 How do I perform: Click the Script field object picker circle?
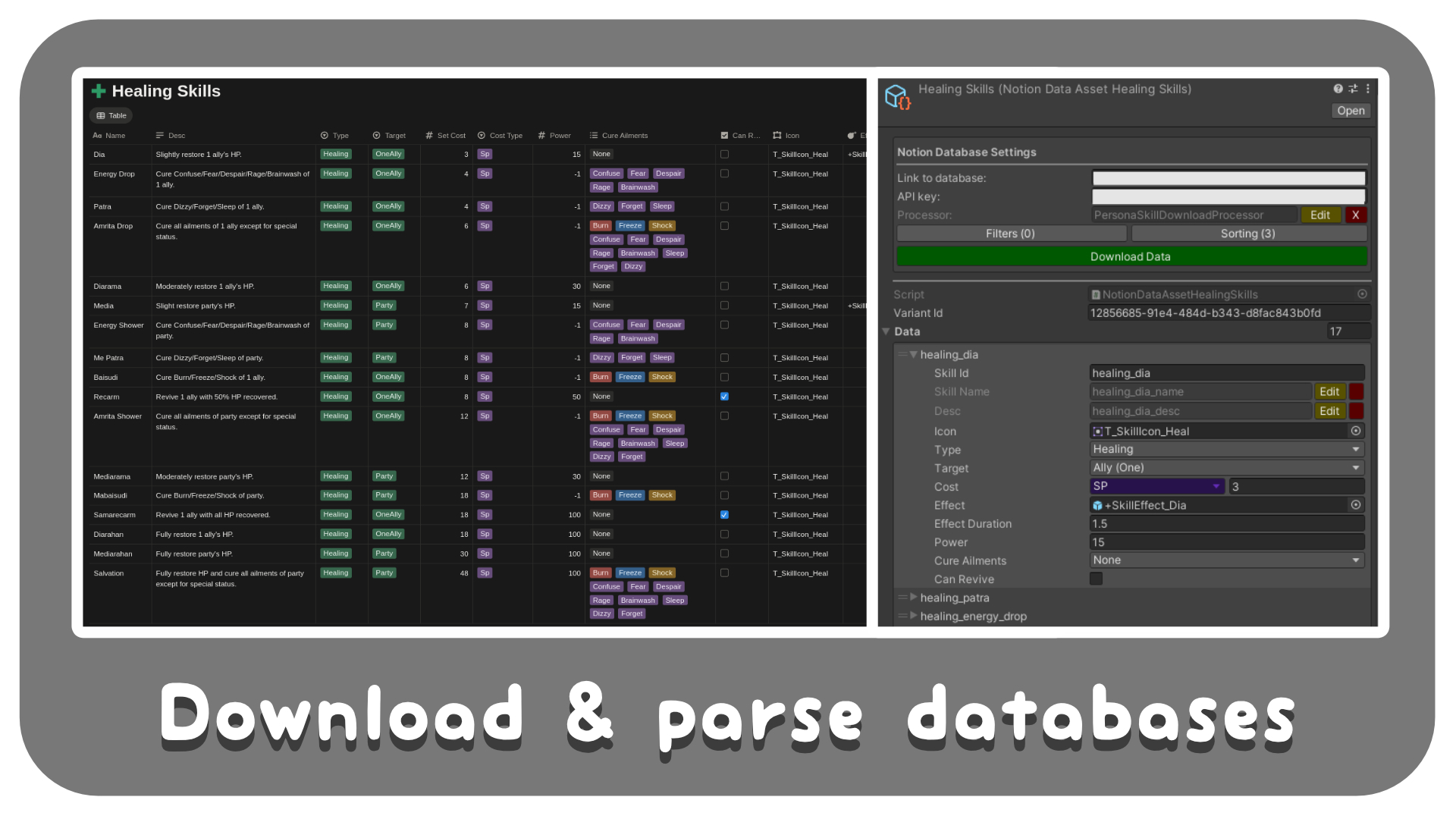(1362, 294)
